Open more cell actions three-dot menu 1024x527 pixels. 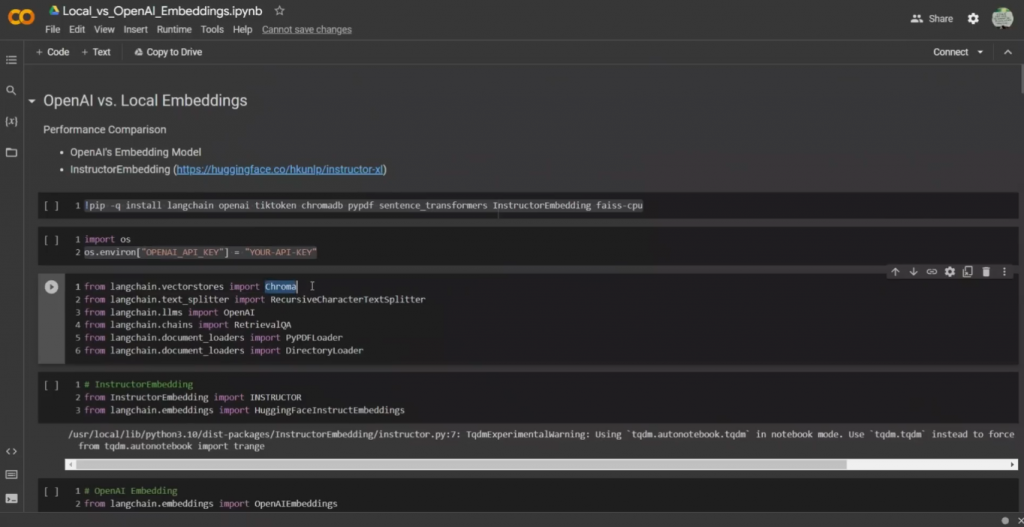1004,272
